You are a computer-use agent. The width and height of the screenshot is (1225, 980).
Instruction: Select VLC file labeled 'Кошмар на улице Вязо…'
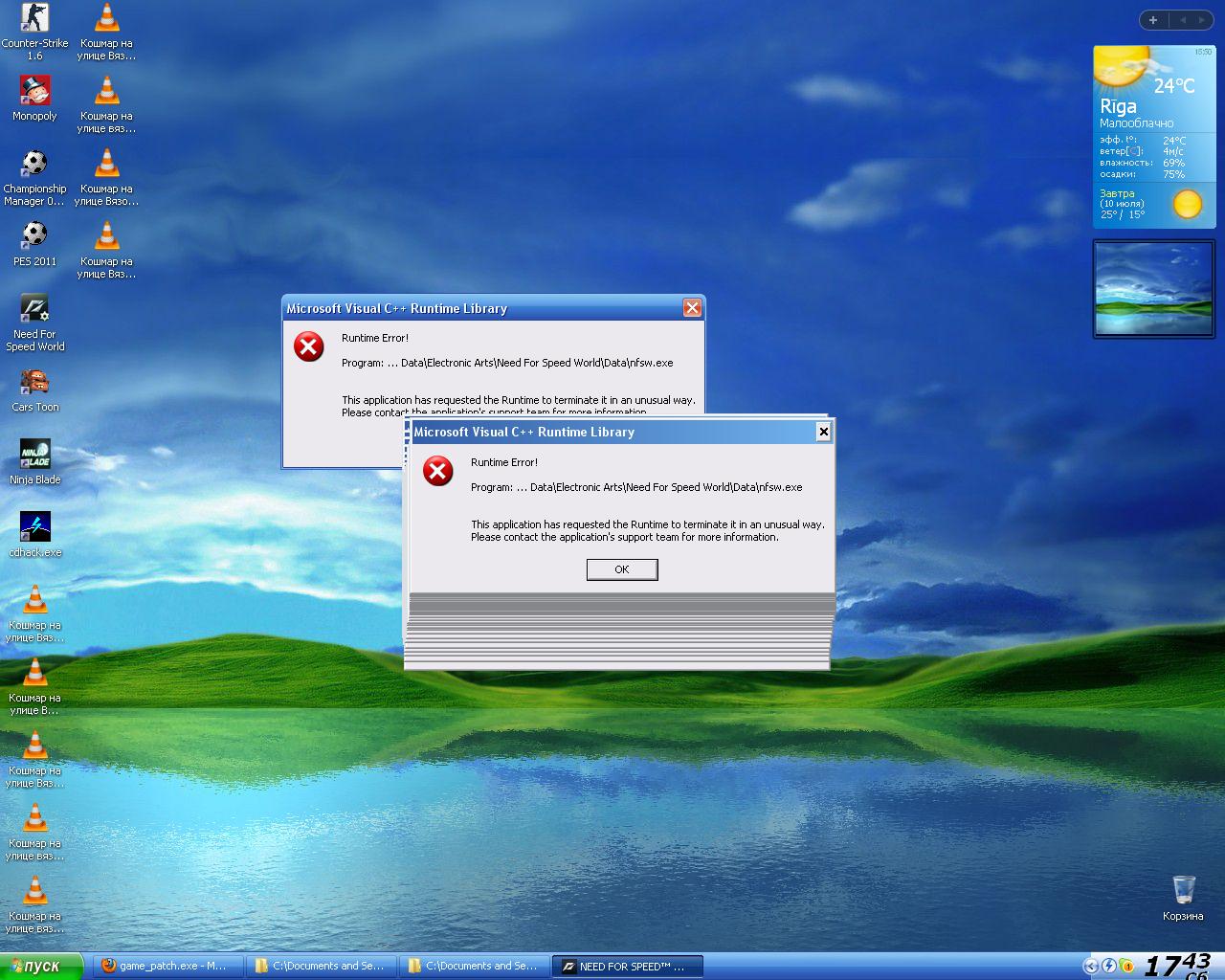[106, 177]
